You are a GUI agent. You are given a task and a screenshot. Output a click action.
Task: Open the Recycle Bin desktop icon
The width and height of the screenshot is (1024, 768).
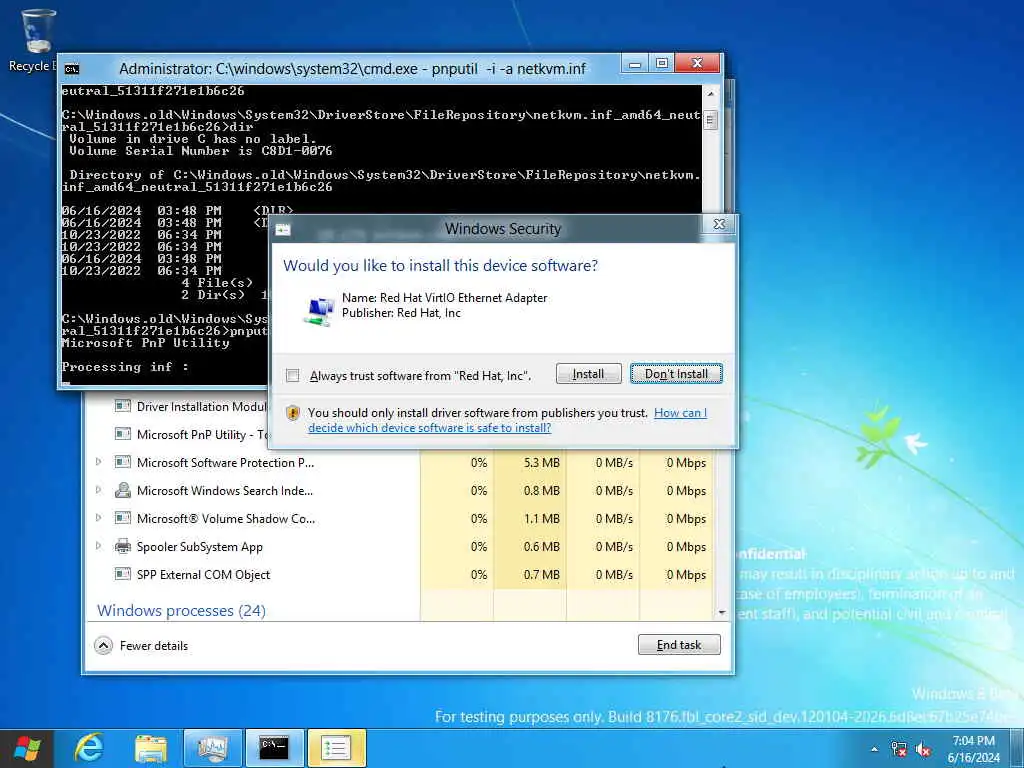37,39
